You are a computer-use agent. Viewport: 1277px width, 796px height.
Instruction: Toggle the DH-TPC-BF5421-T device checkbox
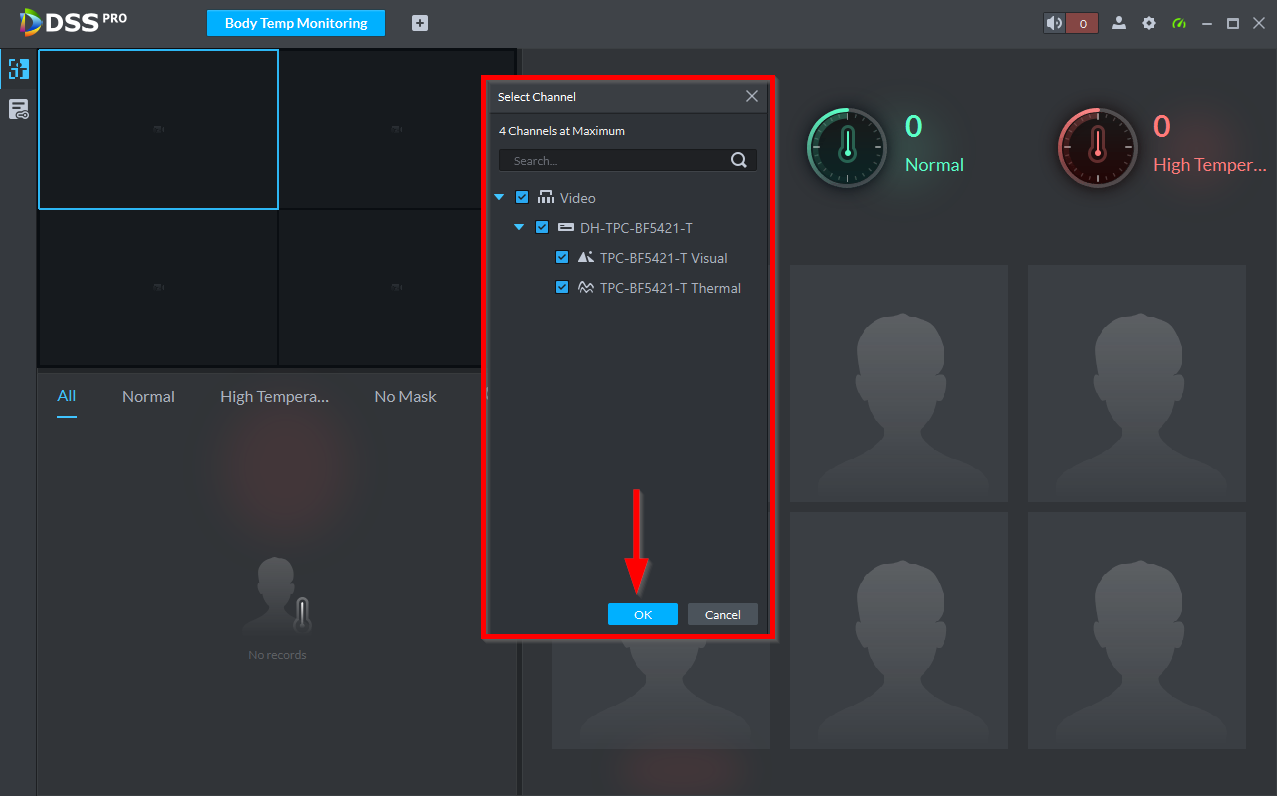tap(542, 227)
